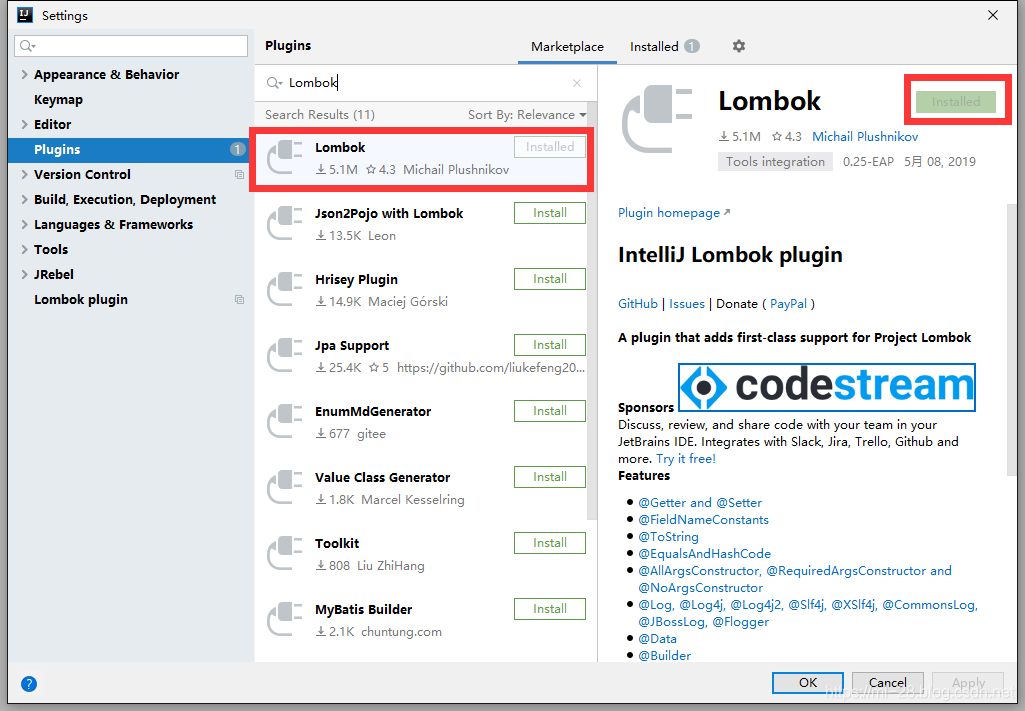Click the IntelliJ logo in the title bar
This screenshot has height=711, width=1025.
point(25,14)
